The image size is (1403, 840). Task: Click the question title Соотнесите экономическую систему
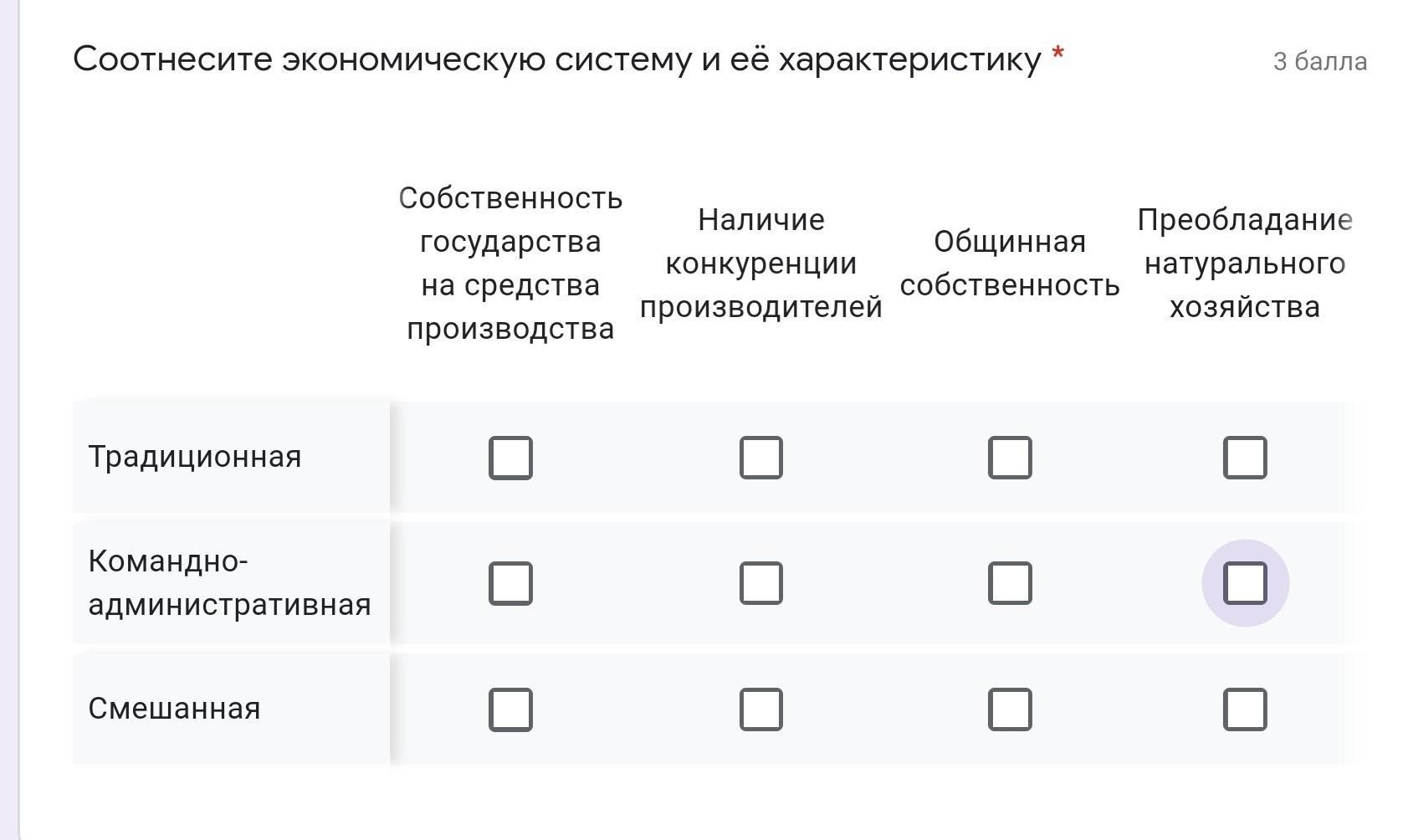(557, 59)
